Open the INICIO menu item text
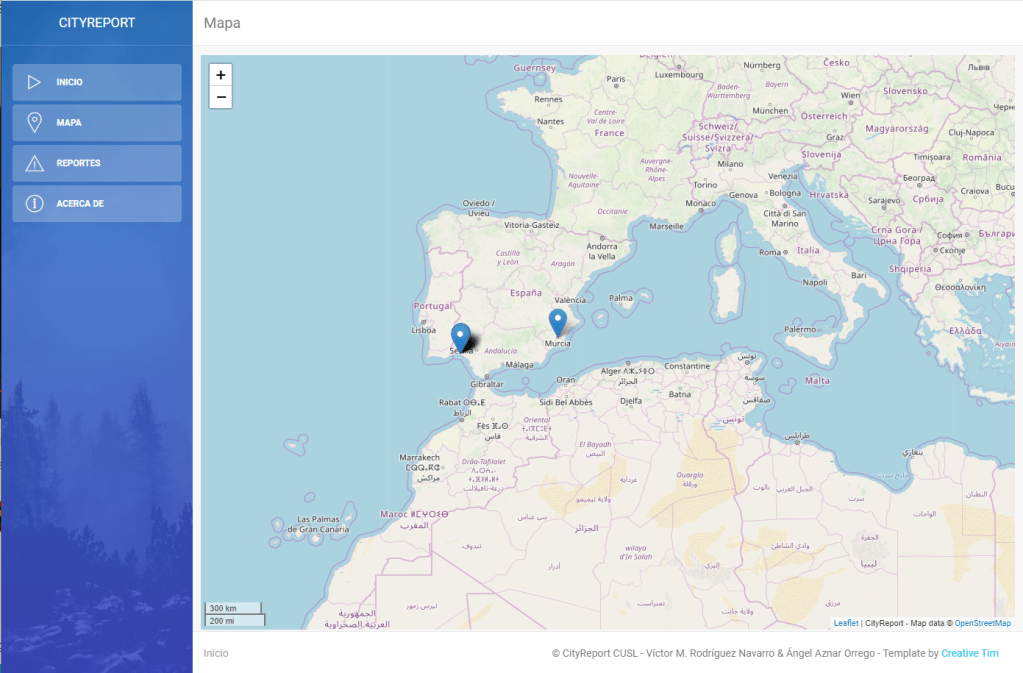1023x673 pixels. 70,82
